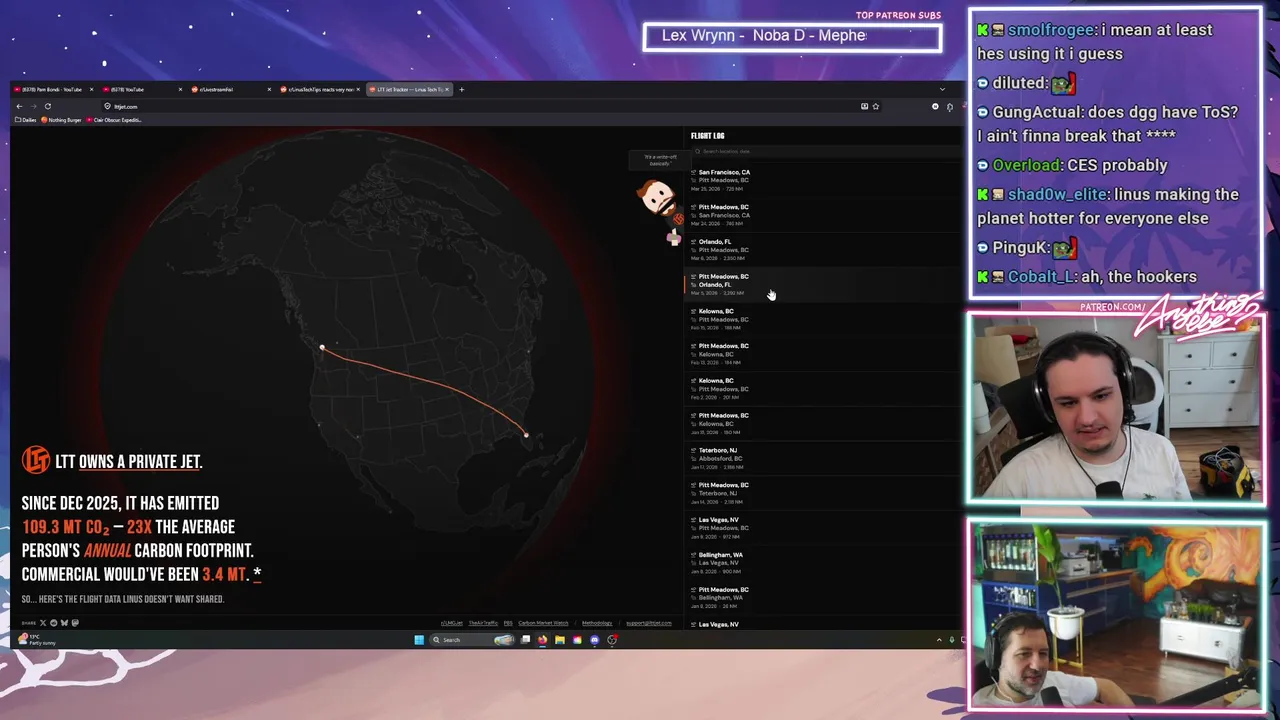1280x720 pixels.
Task: Select Kelowna to Pitt Meadows Feb 2 flight
Action: [822, 389]
